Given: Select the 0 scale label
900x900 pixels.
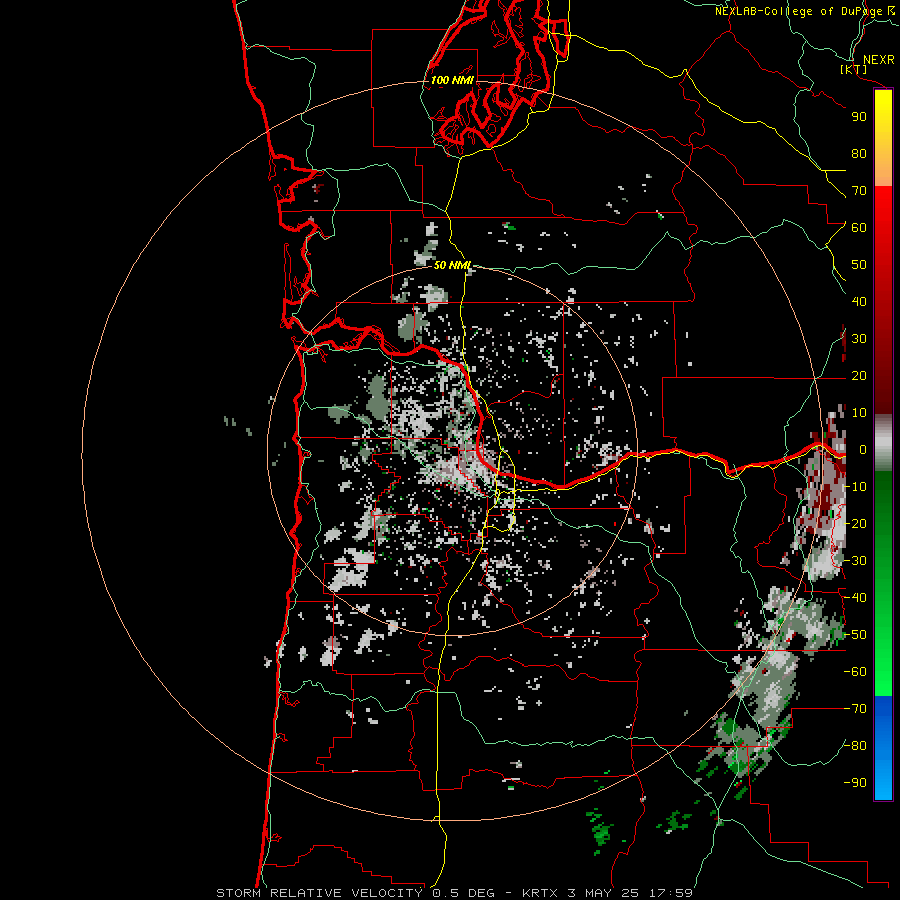Looking at the screenshot, I should 863,450.
